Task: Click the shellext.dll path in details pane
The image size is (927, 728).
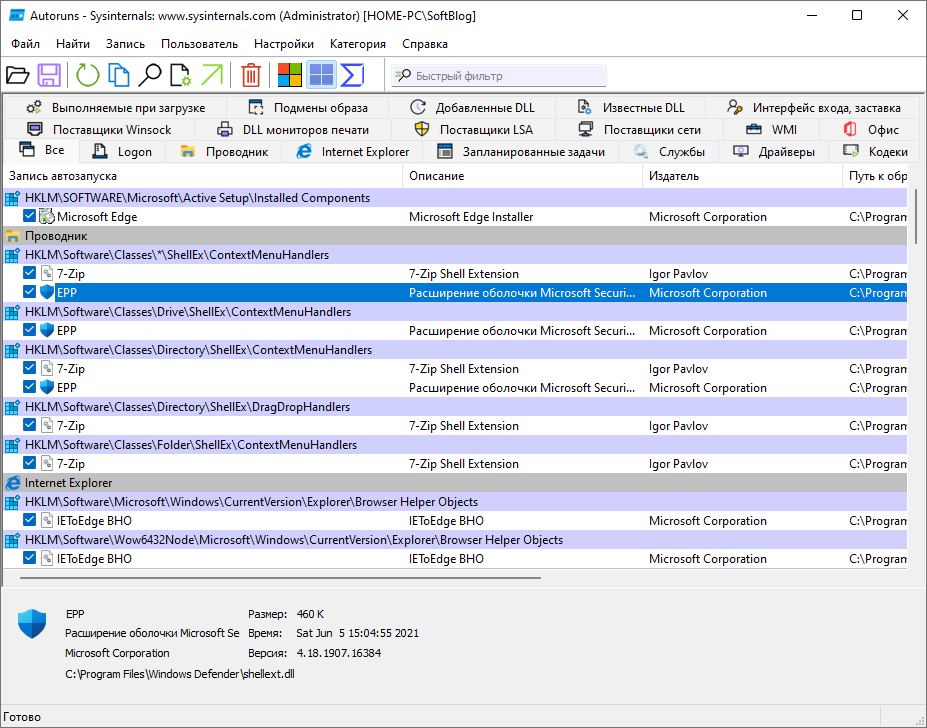Action: point(180,674)
